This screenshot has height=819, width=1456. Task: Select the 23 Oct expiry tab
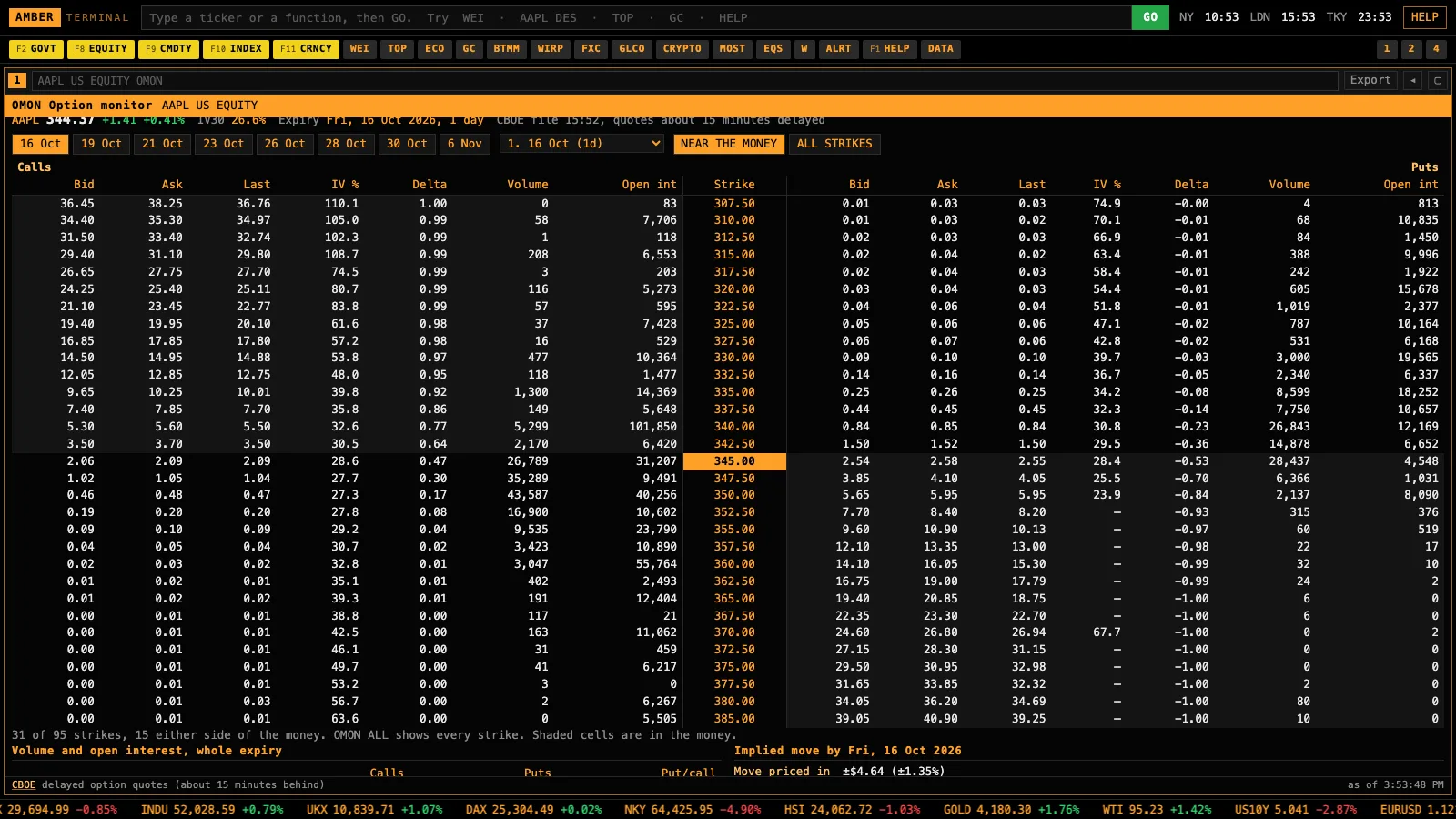(x=223, y=144)
